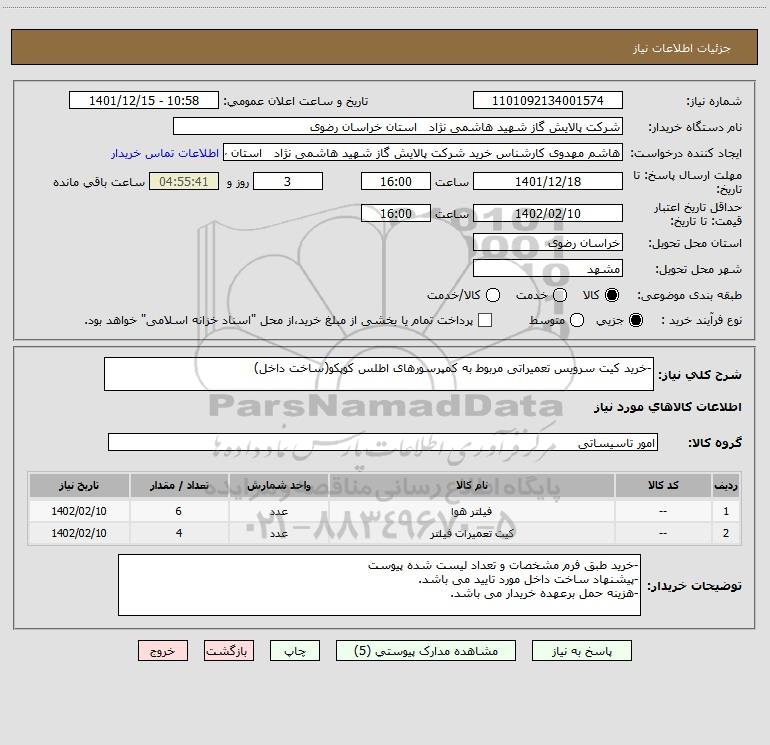Click the خروج exit button
The height and width of the screenshot is (745, 770).
163,651
